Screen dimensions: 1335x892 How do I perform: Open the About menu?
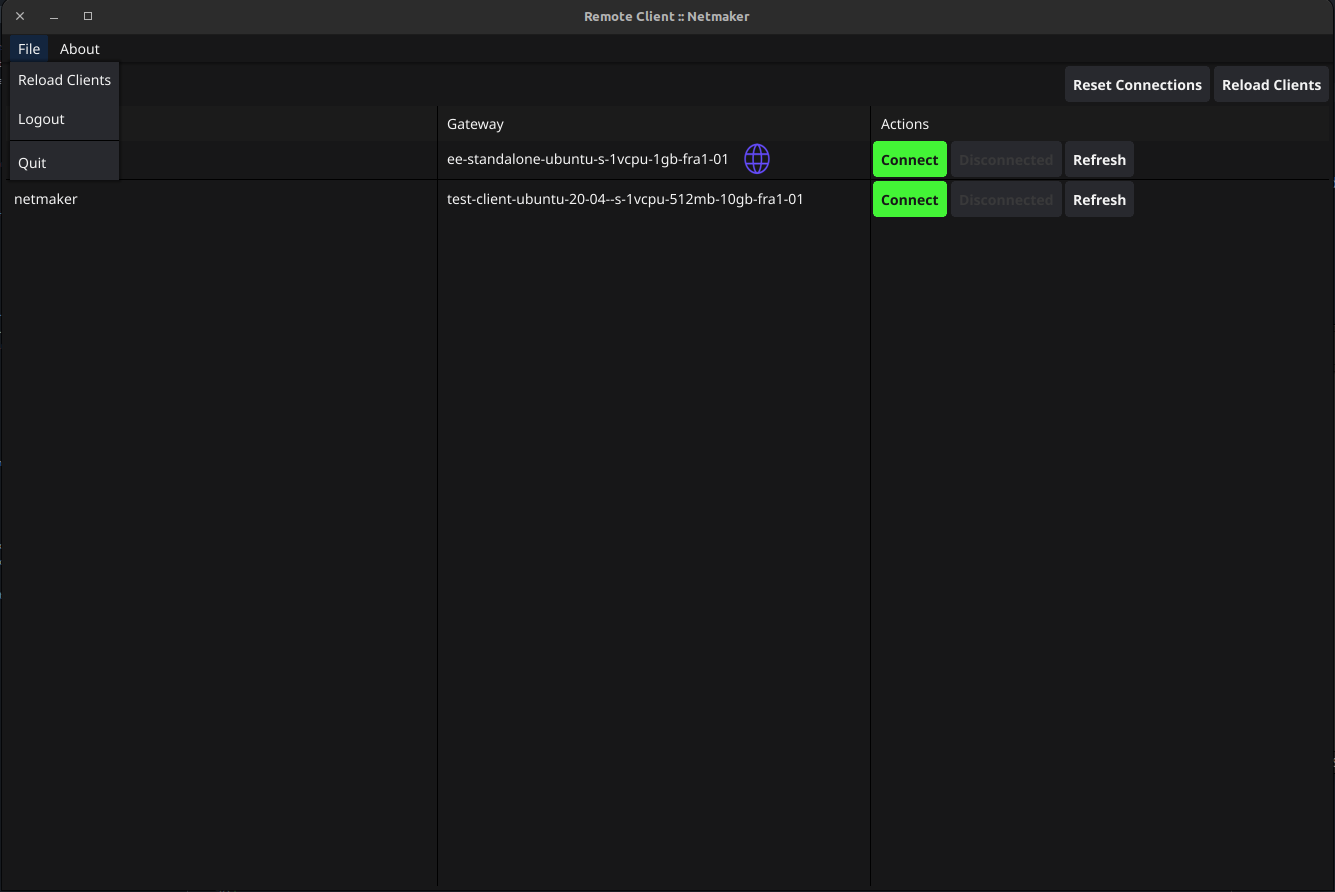pos(80,49)
